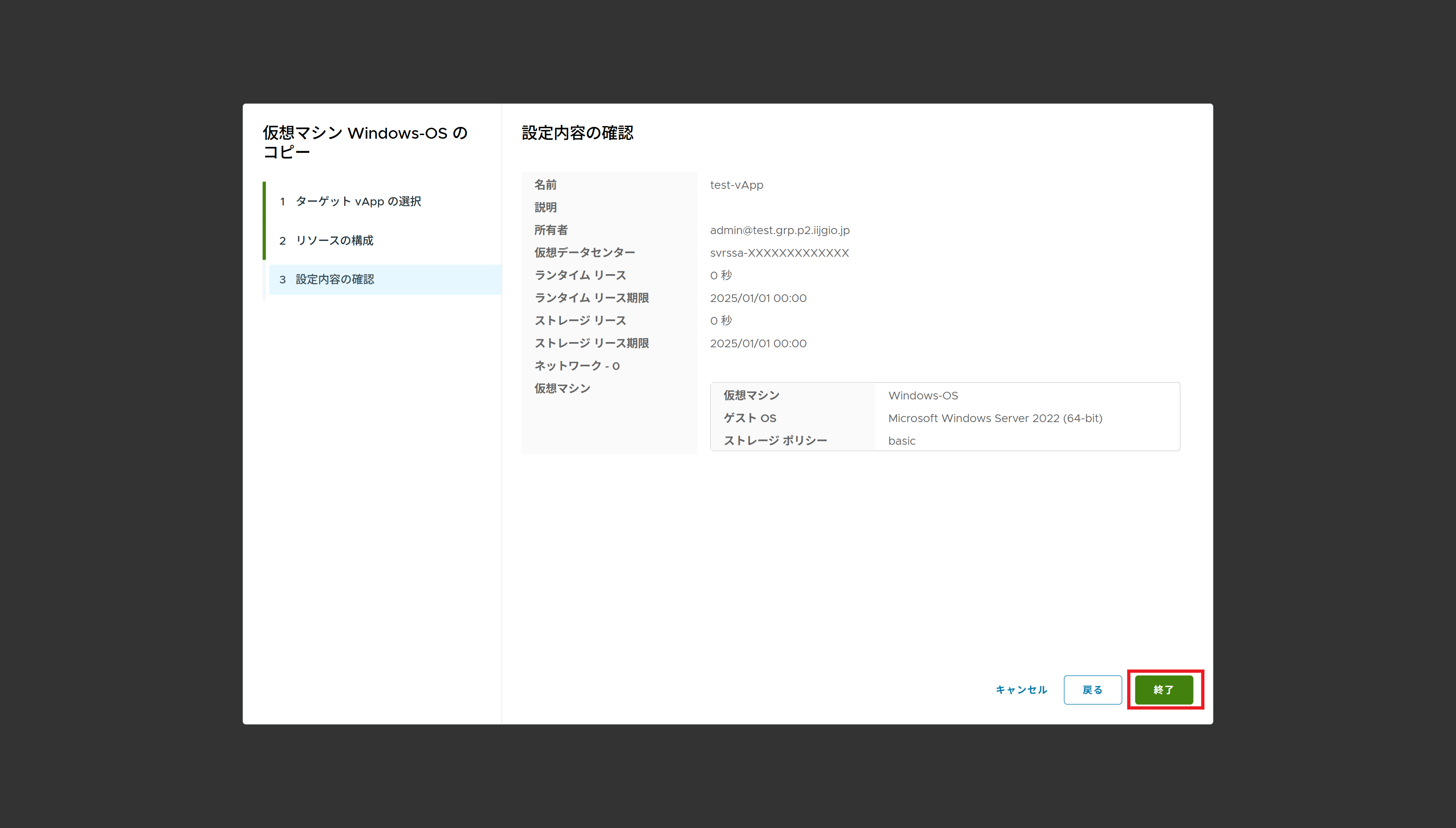
Task: Click the ランタイム リース期限 label
Action: pyautogui.click(x=591, y=298)
